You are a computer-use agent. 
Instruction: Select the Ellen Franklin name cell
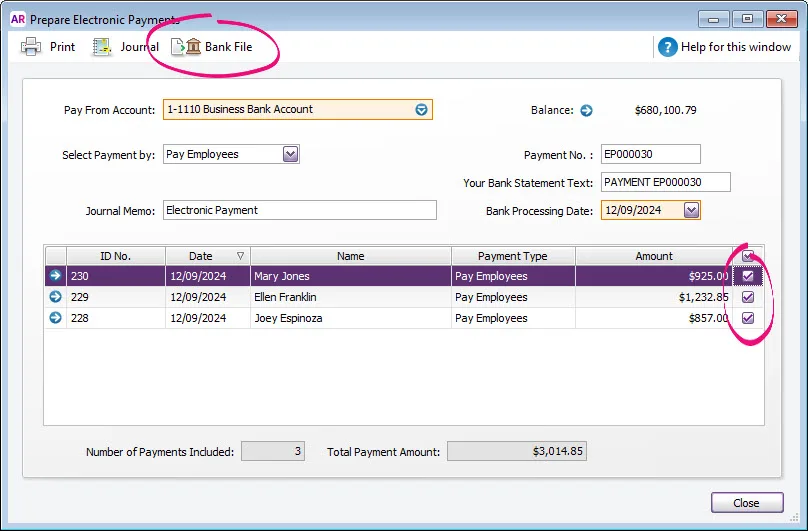coord(350,297)
